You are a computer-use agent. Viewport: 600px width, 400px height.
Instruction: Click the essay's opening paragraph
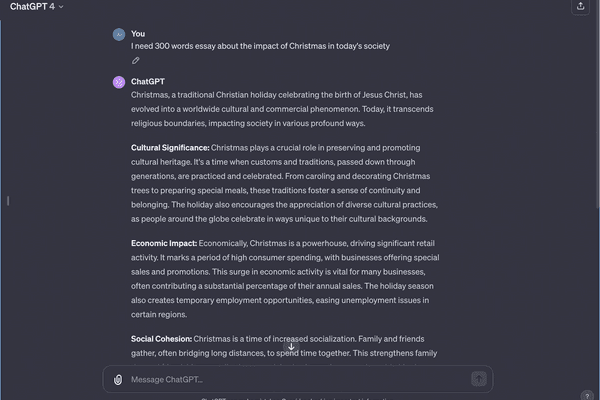(x=278, y=109)
